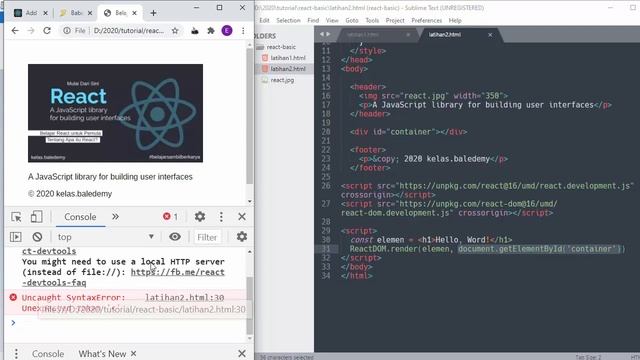Screen dimensions: 640x360
Task: Open DevTools settings gear
Action: coord(200,217)
